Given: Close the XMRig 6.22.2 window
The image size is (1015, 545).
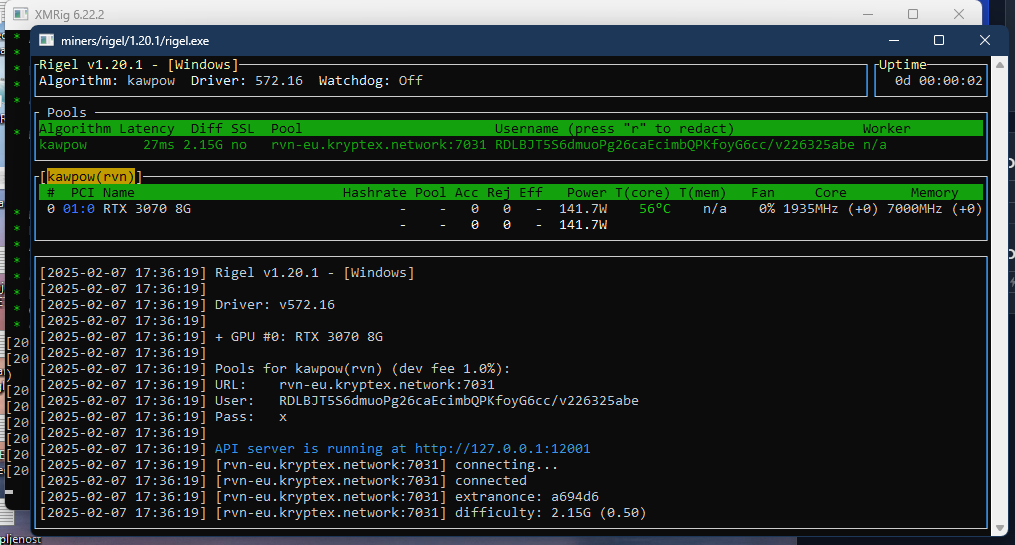Looking at the screenshot, I should point(959,14).
